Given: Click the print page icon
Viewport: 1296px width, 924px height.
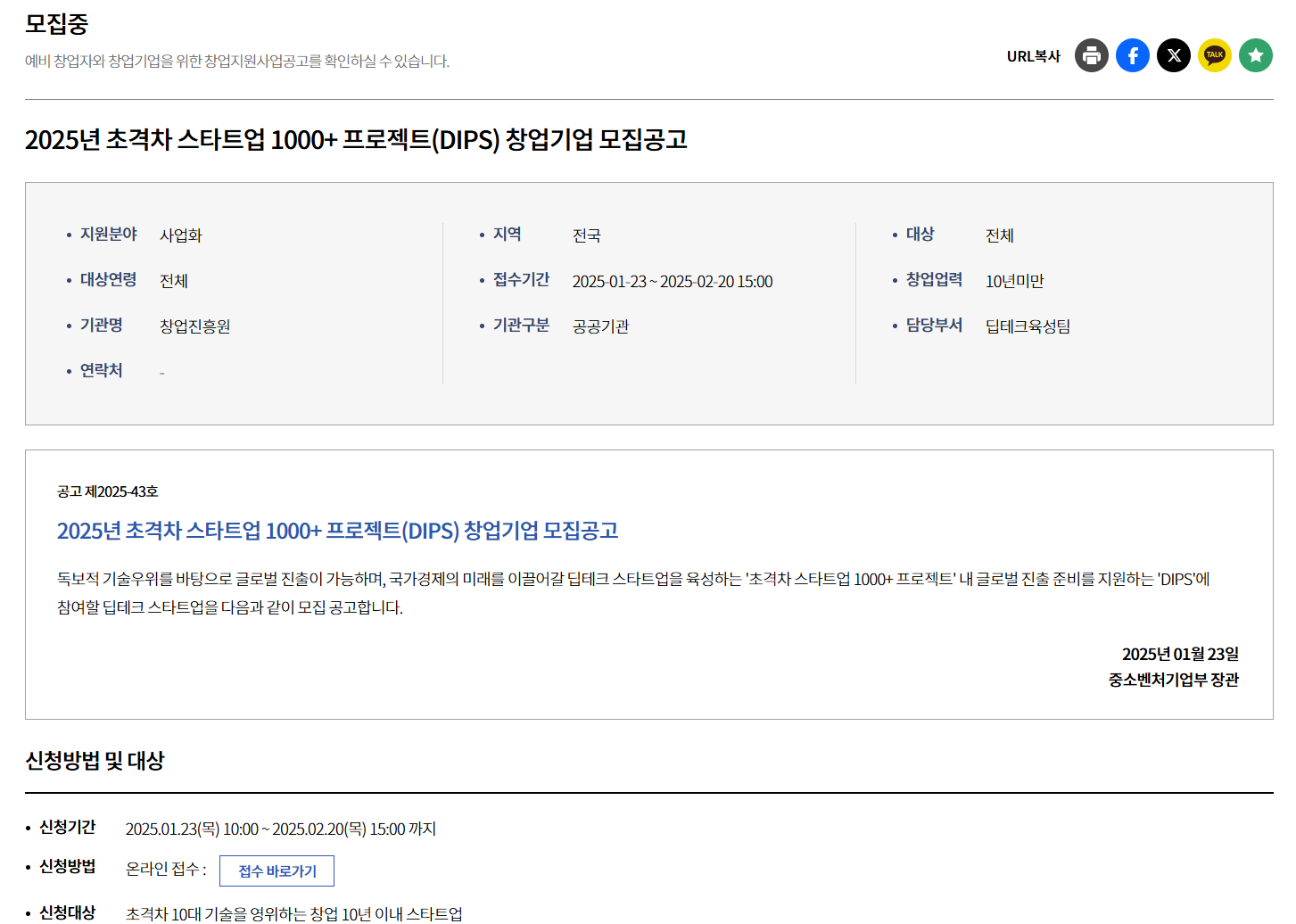Looking at the screenshot, I should [x=1092, y=55].
